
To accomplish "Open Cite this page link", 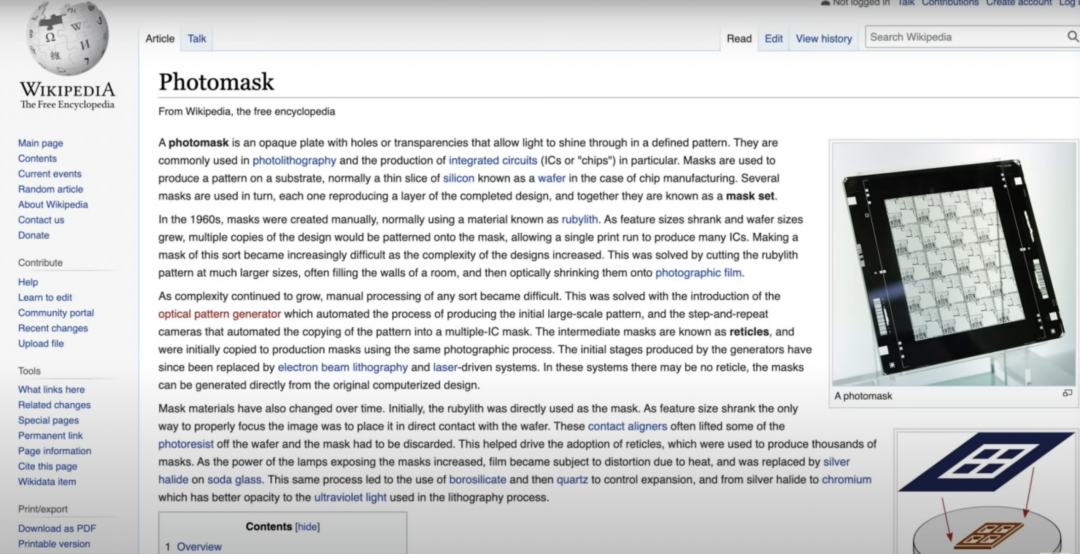I will tap(48, 466).
